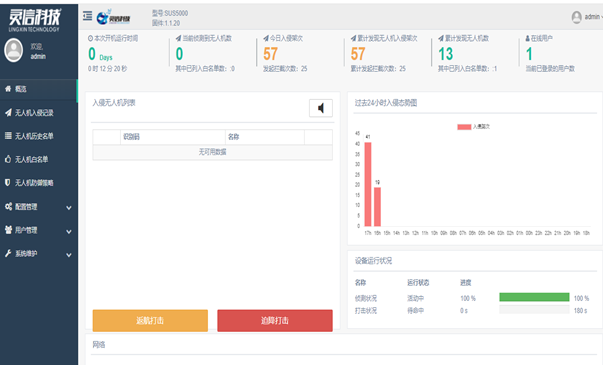Toggle the 入侵架次 legend swatch in chart
The width and height of the screenshot is (603, 365).
pos(464,127)
